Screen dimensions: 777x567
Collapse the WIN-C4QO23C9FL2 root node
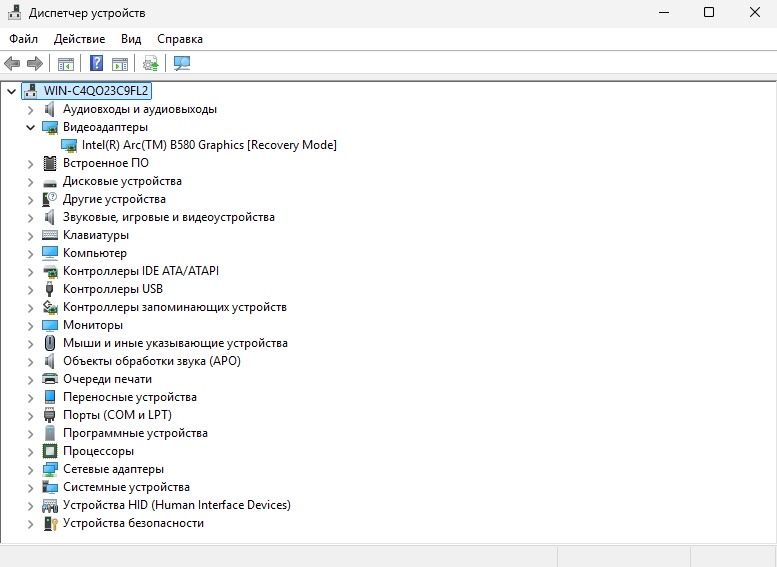pos(11,91)
